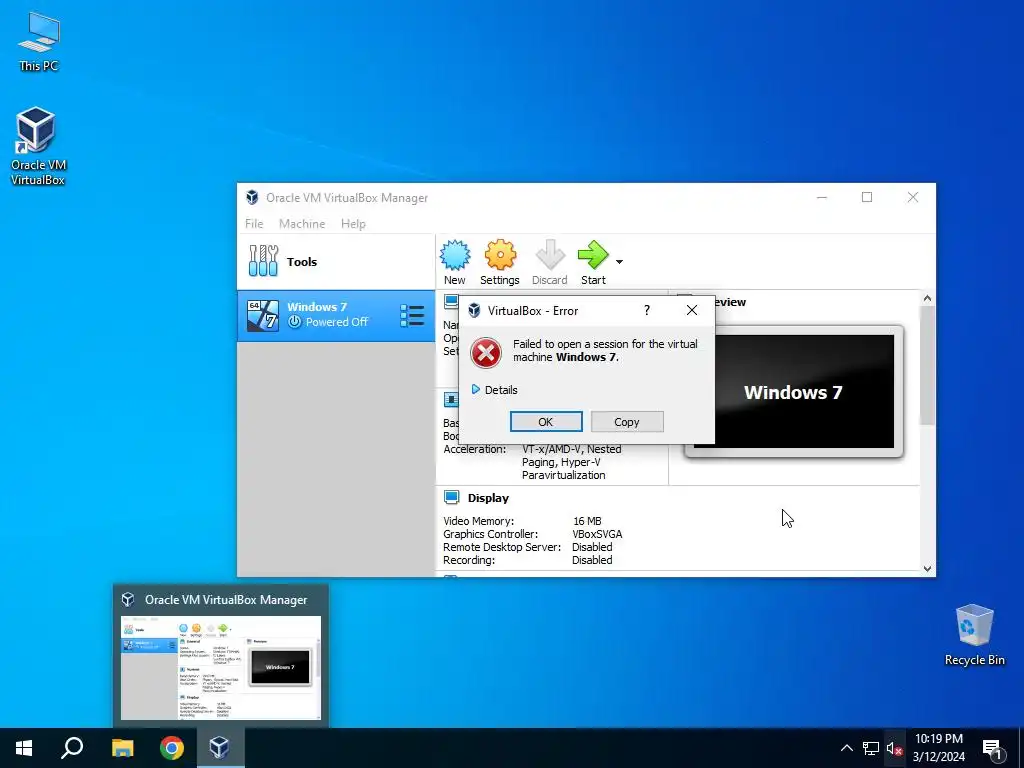Click the Oracle VM VirtualBox desktop shortcut
The image size is (1024, 768).
click(x=38, y=147)
